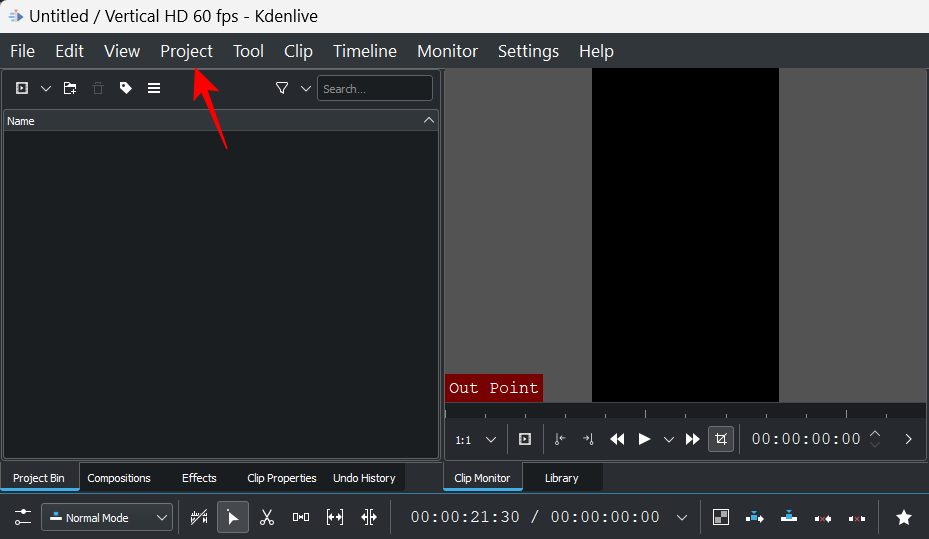Click the Rewind button in monitor
The width and height of the screenshot is (929, 539).
pos(617,439)
